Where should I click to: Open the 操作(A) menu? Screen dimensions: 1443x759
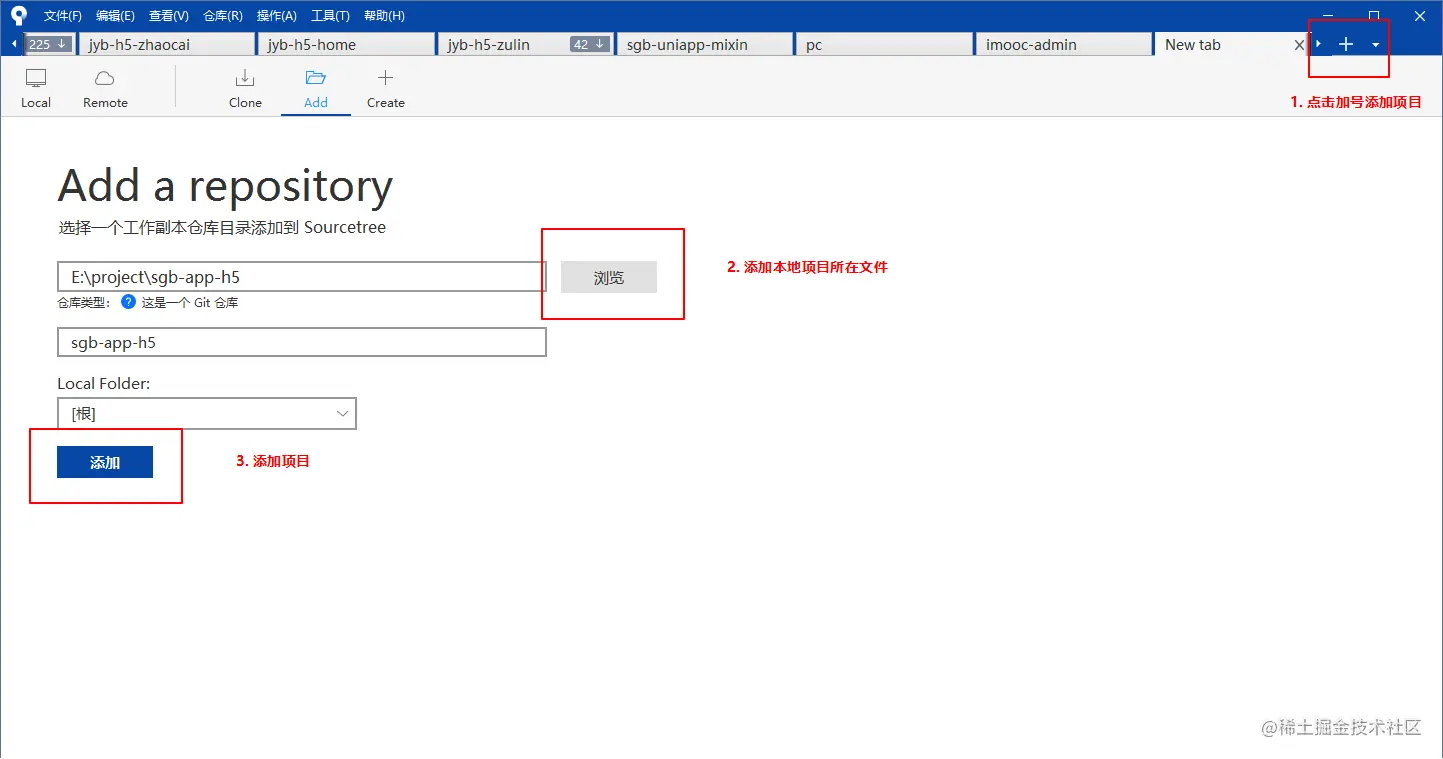pyautogui.click(x=277, y=16)
